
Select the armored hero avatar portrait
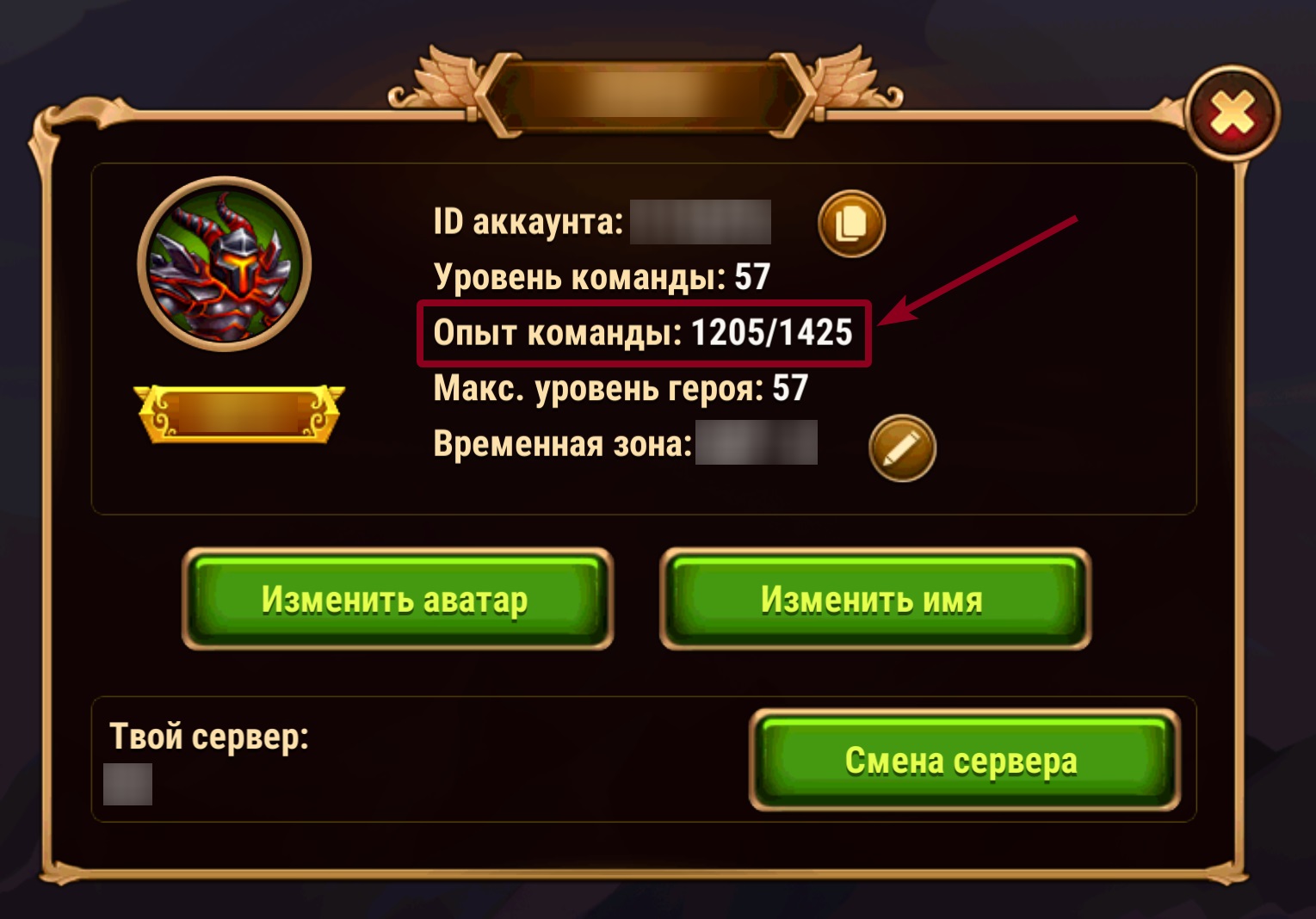tap(225, 263)
